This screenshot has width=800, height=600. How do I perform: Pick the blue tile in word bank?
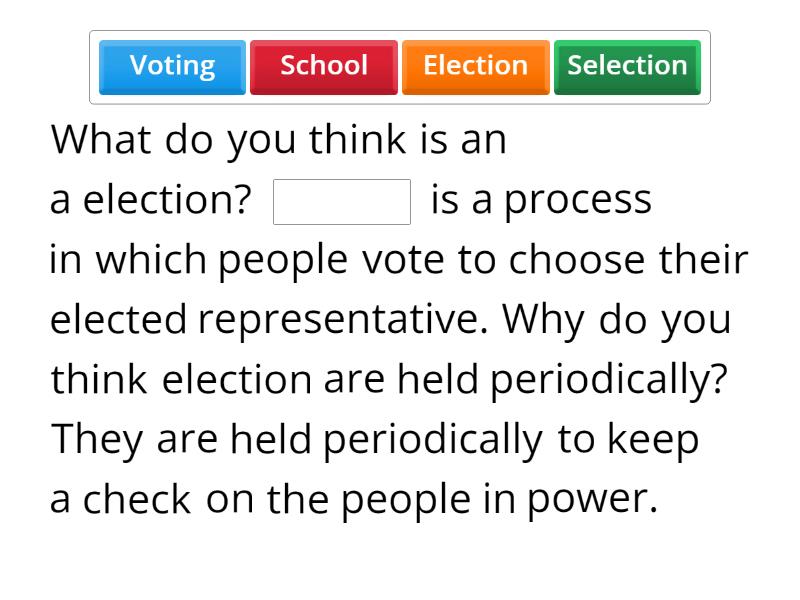[x=172, y=66]
